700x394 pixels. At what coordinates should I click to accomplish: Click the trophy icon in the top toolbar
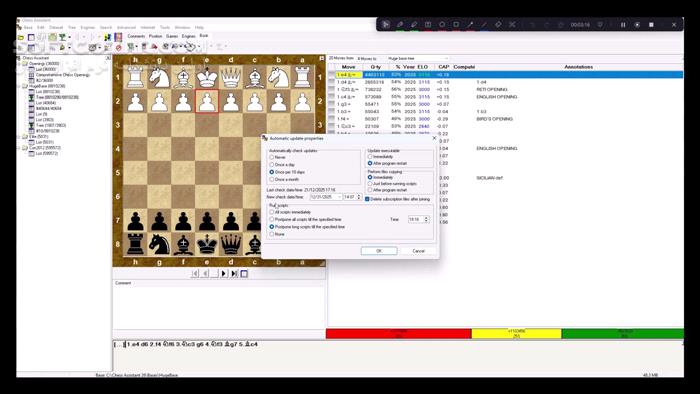[62, 37]
